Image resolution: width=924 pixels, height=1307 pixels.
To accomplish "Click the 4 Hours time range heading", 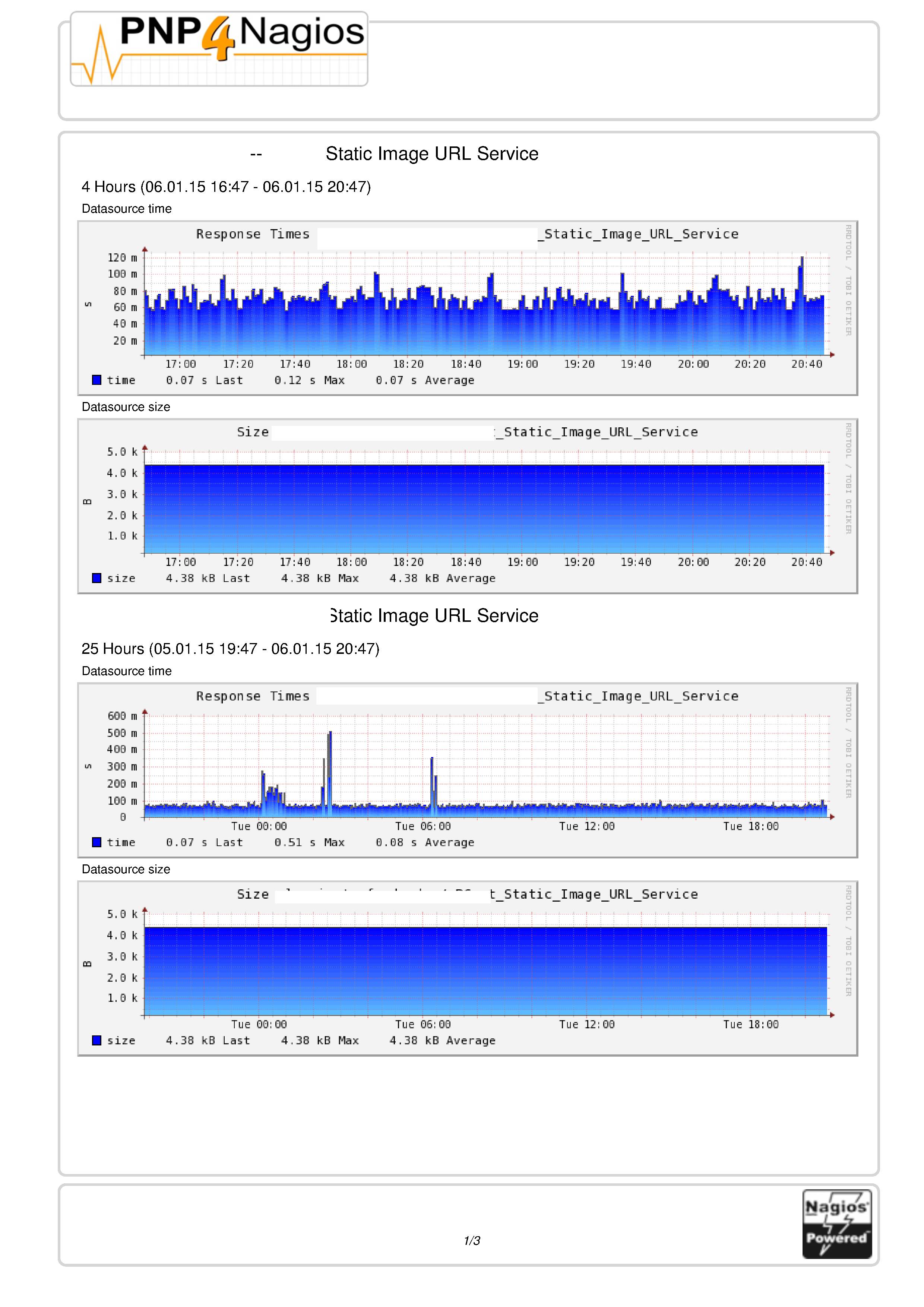I will 226,187.
